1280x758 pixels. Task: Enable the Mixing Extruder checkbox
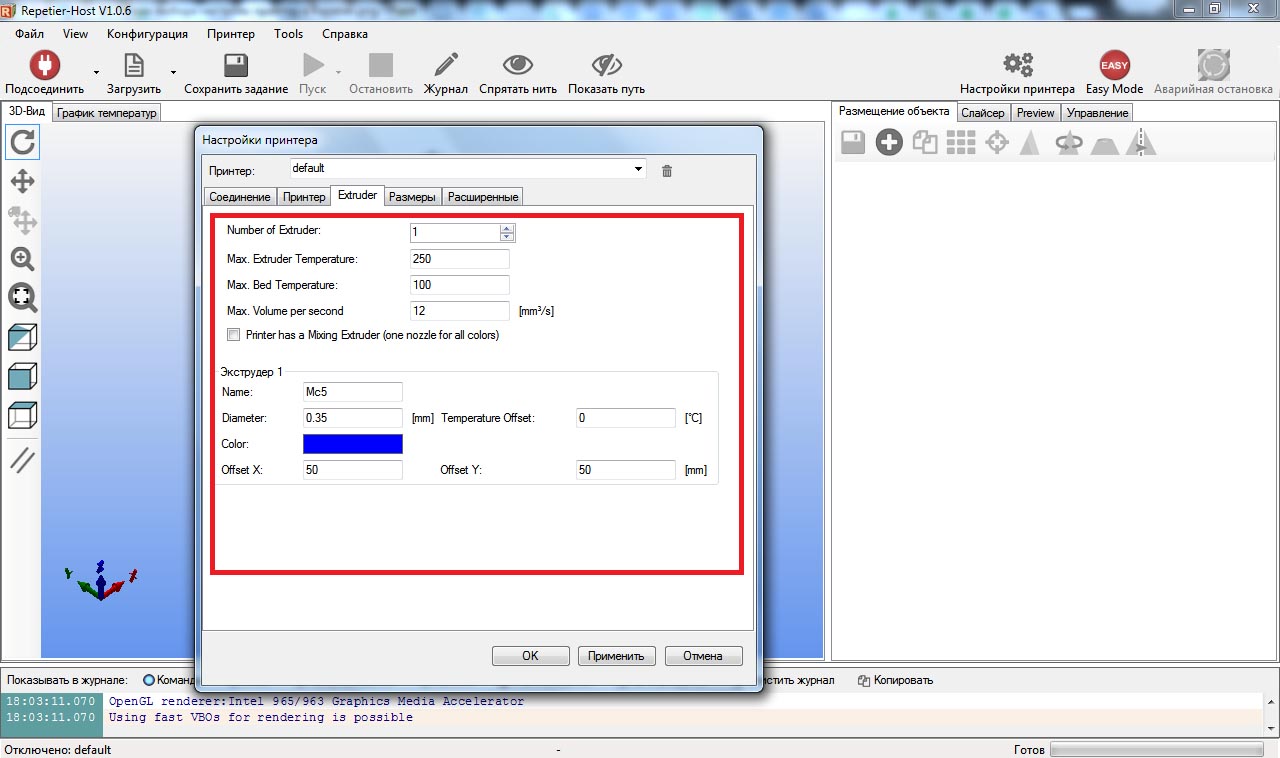tap(234, 335)
